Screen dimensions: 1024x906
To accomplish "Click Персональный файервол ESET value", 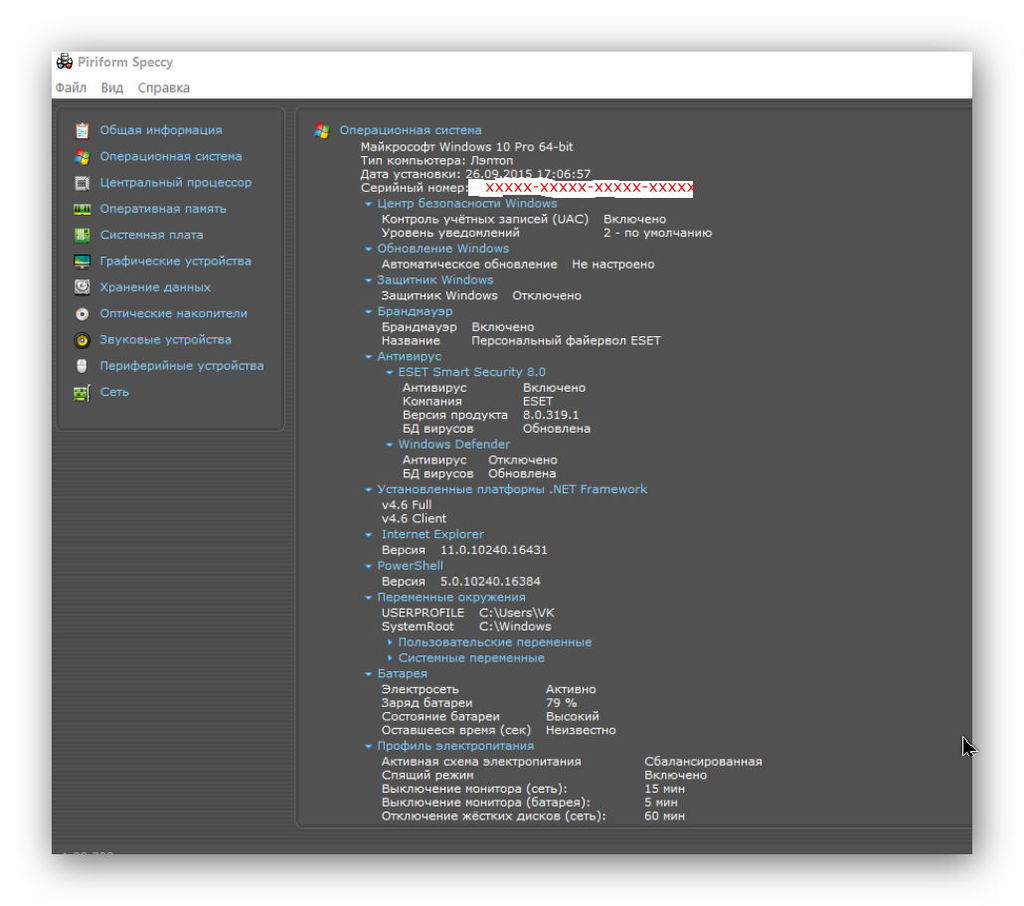I will click(566, 341).
